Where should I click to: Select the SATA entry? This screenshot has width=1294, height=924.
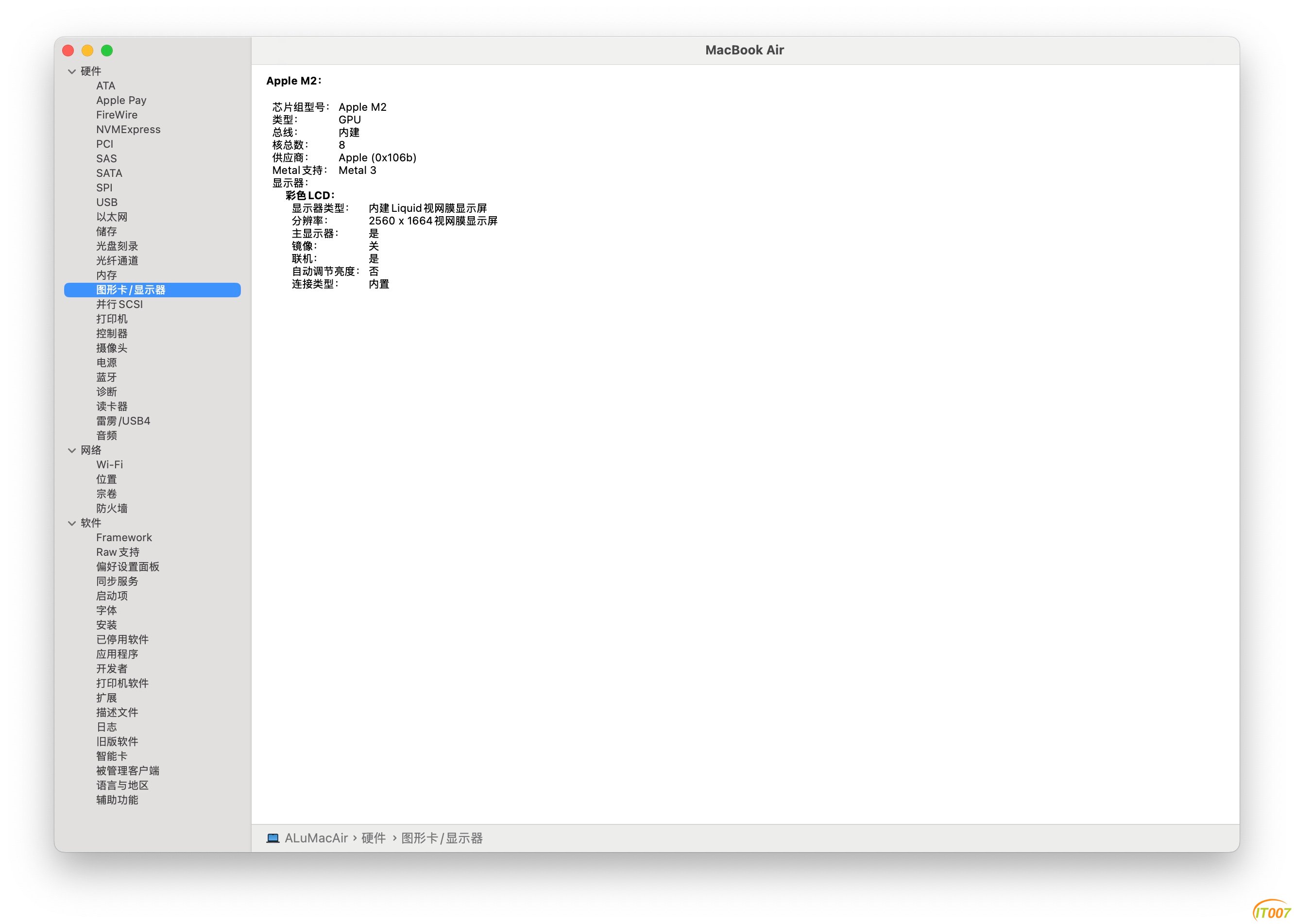click(109, 173)
